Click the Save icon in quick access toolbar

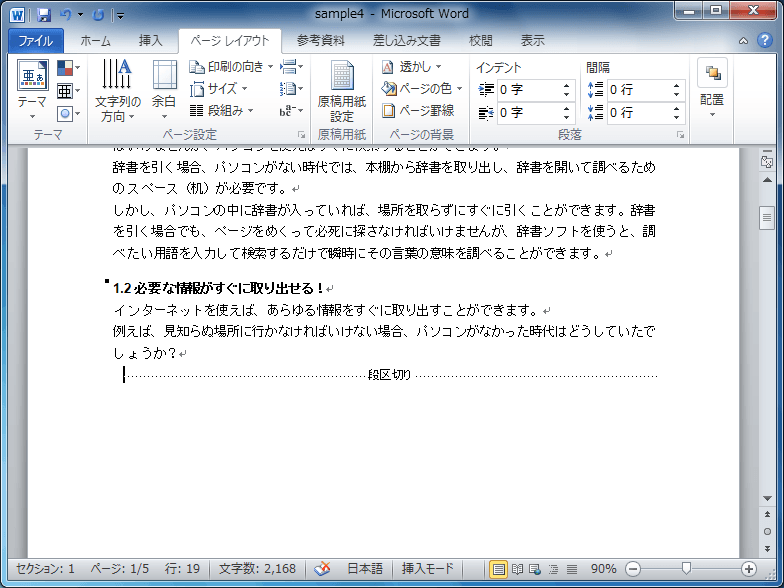click(44, 14)
